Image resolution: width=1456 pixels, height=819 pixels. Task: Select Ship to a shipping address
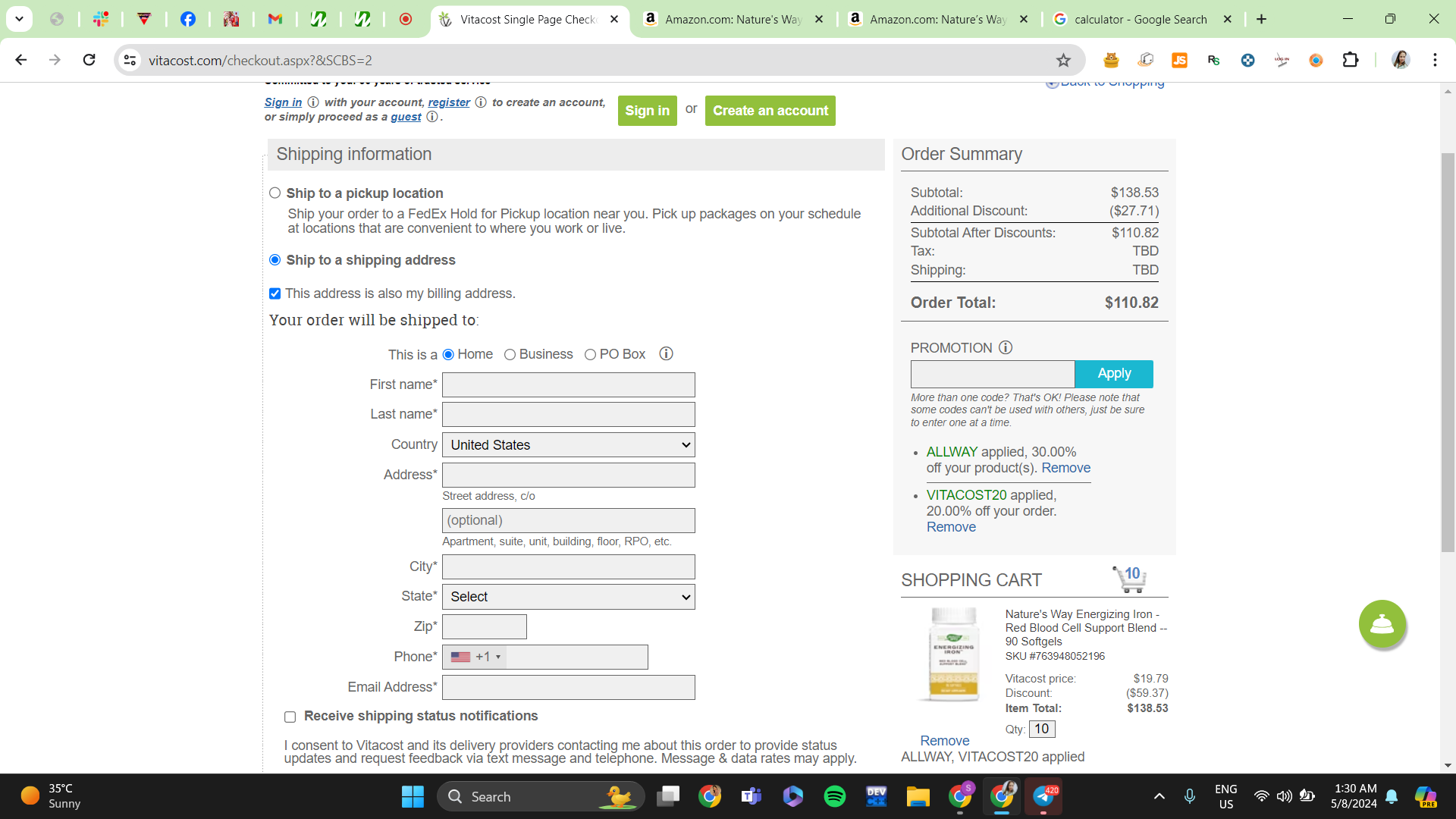275,259
